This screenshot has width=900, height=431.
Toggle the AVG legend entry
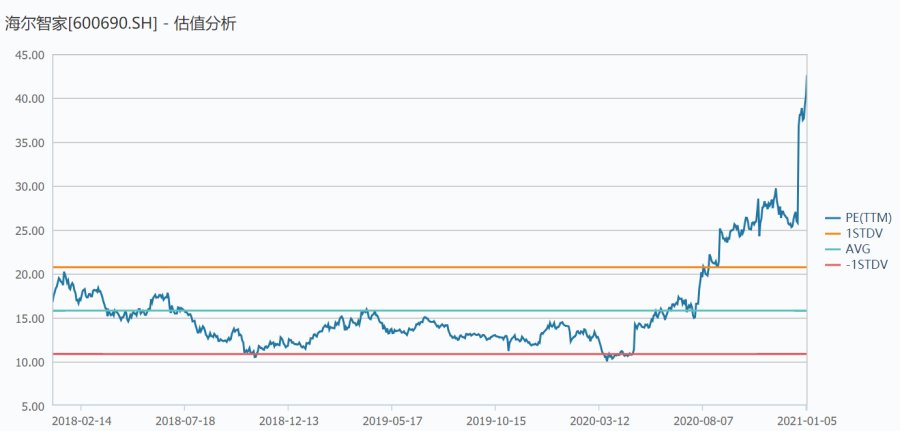(x=848, y=249)
